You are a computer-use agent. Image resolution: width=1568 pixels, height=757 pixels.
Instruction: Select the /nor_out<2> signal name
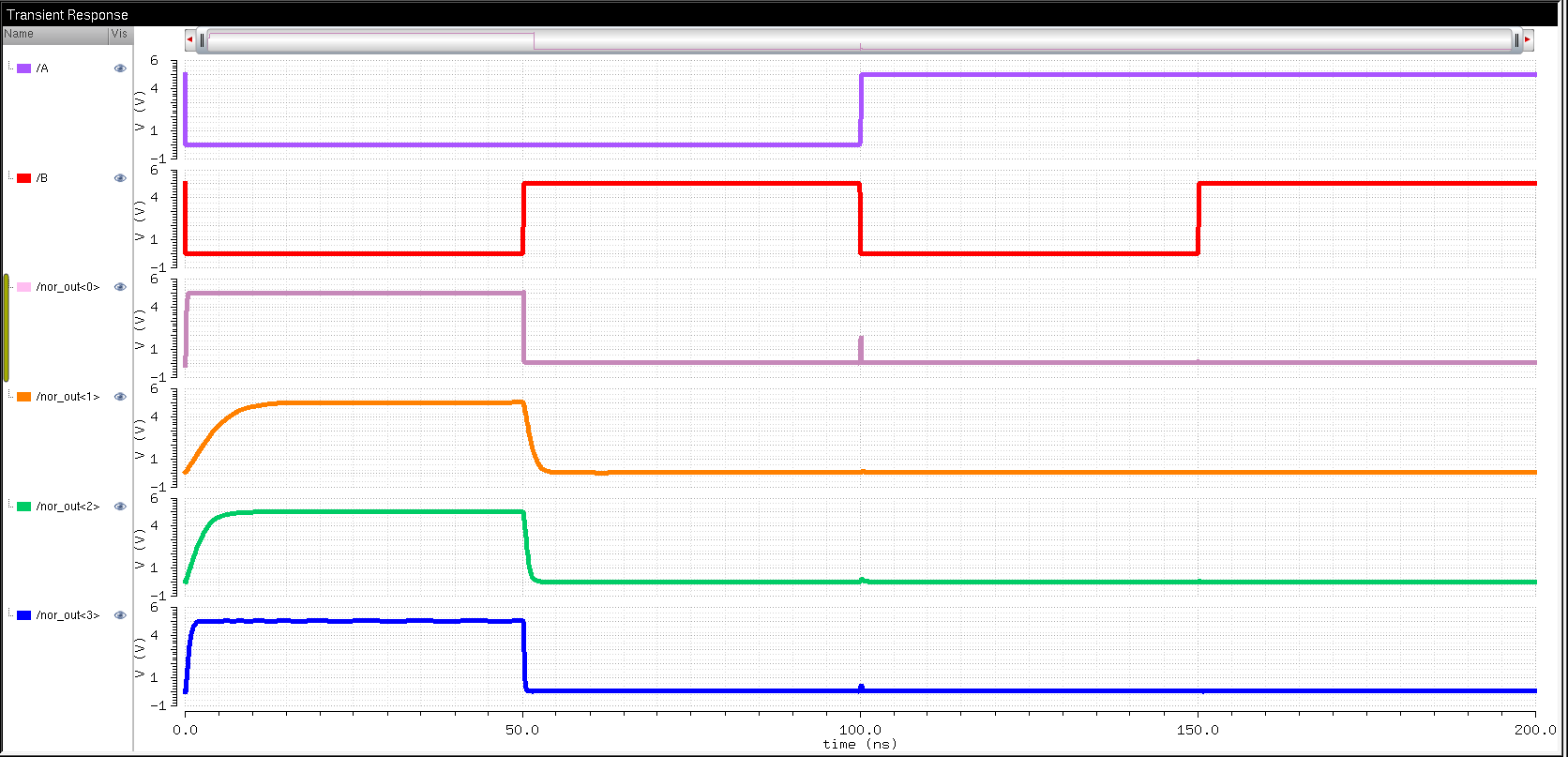point(68,507)
